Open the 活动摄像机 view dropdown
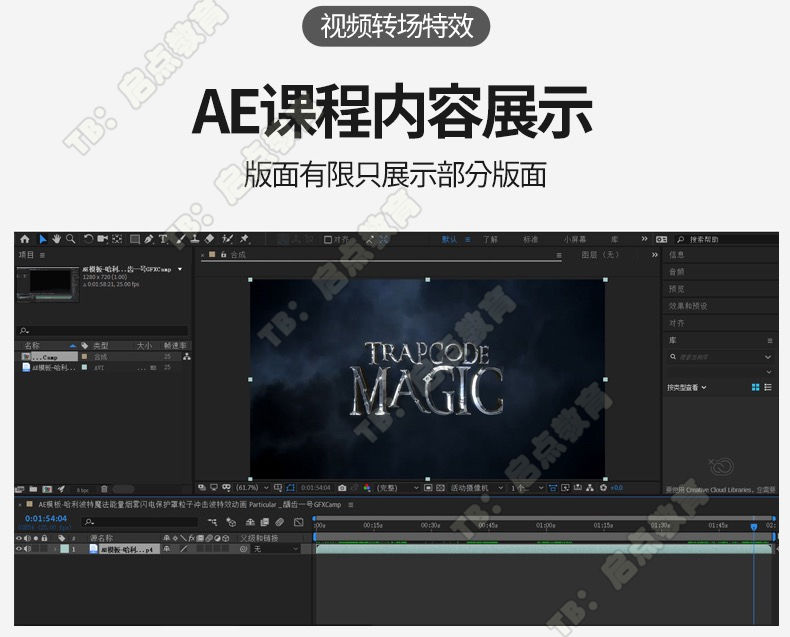Screen dimensions: 790x637 click(474, 488)
